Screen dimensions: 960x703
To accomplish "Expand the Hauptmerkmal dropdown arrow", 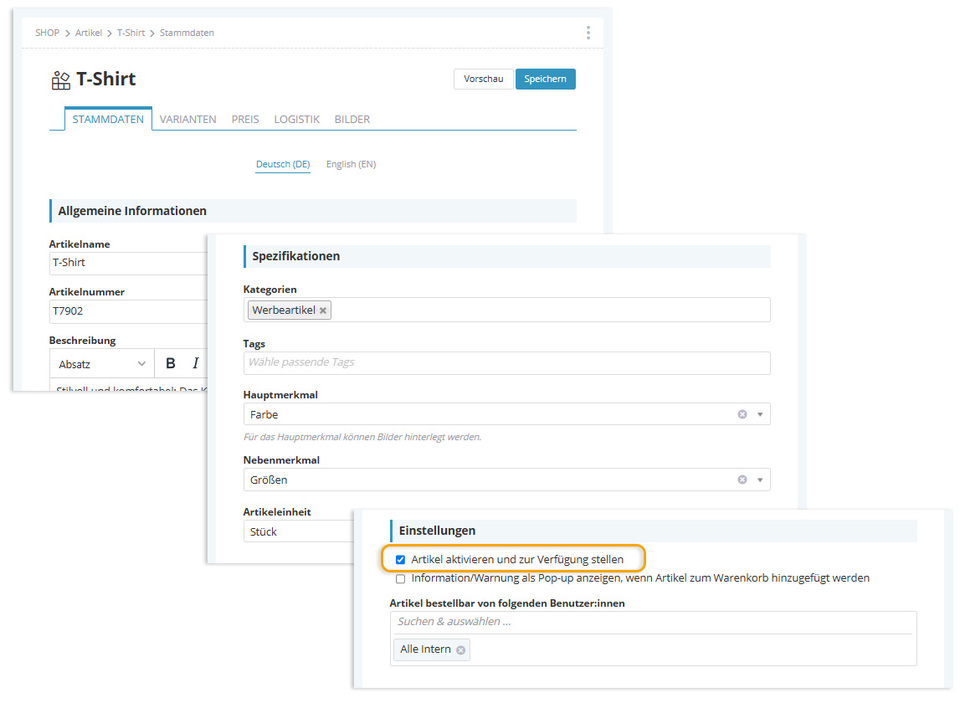I will click(760, 415).
